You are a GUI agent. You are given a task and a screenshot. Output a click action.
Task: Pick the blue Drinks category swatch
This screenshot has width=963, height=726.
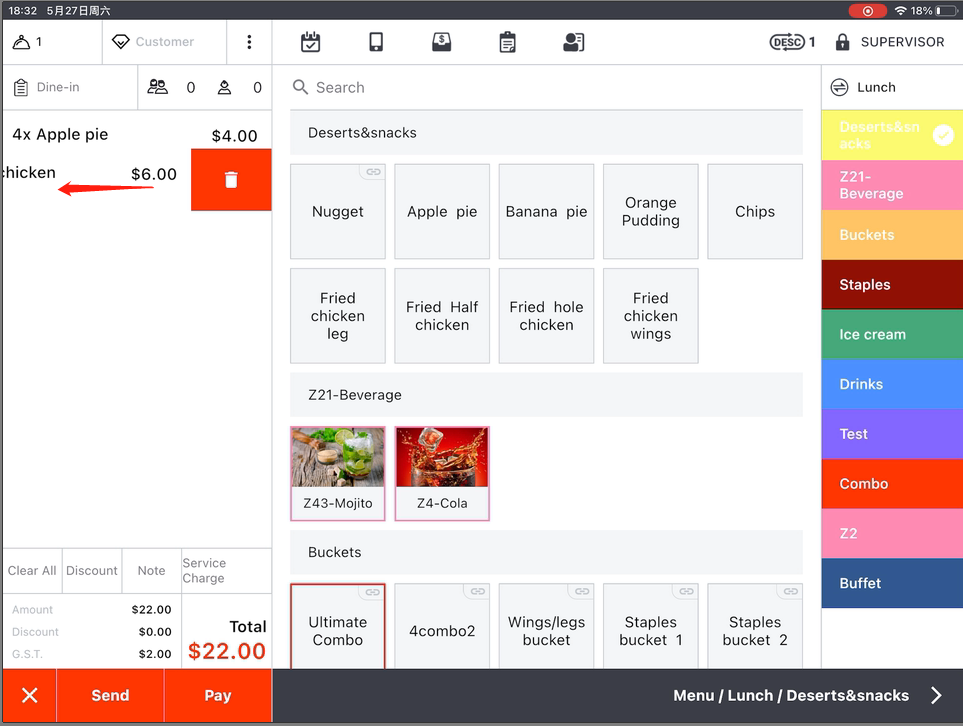[891, 384]
